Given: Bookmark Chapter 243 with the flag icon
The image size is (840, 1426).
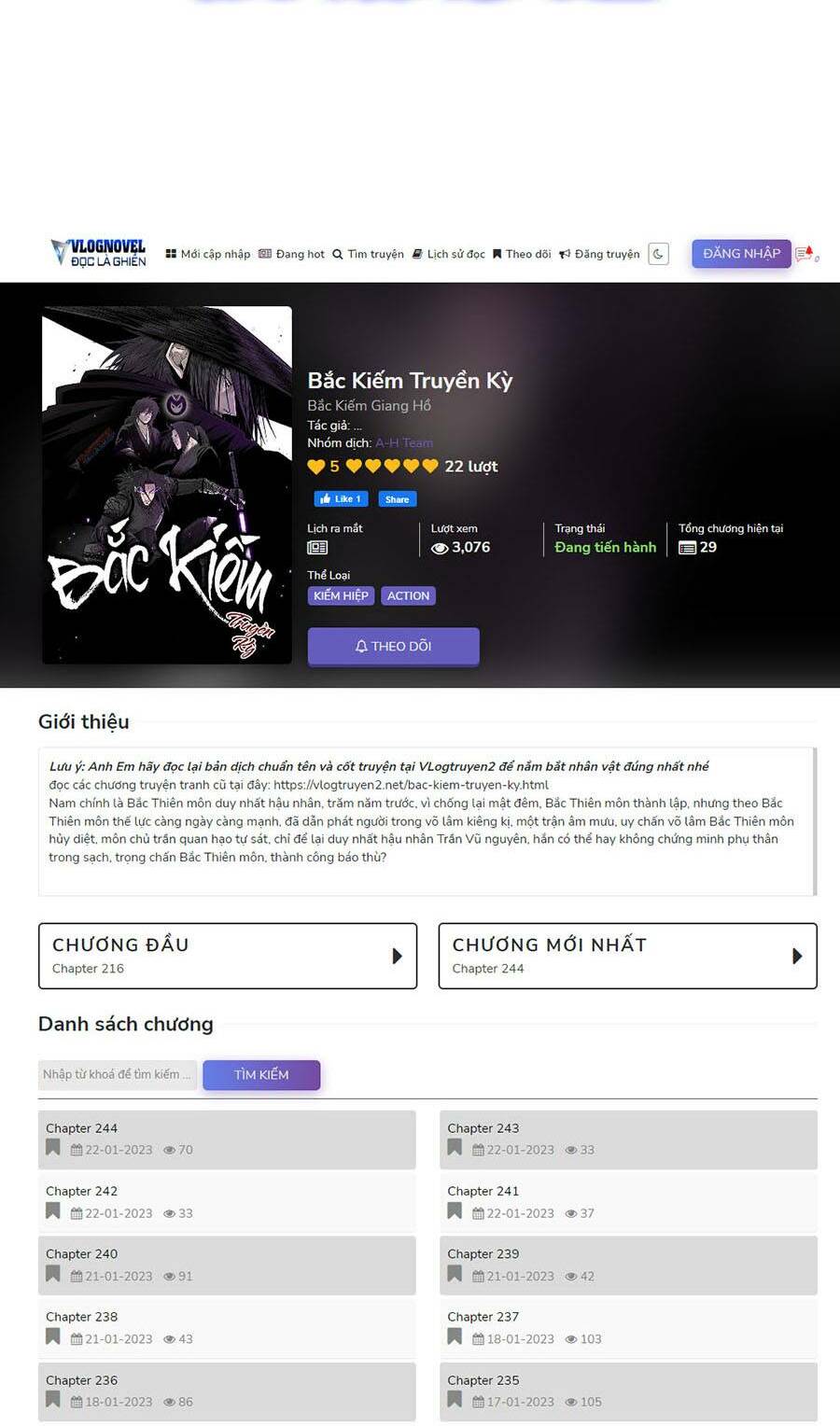Looking at the screenshot, I should click(x=455, y=1148).
